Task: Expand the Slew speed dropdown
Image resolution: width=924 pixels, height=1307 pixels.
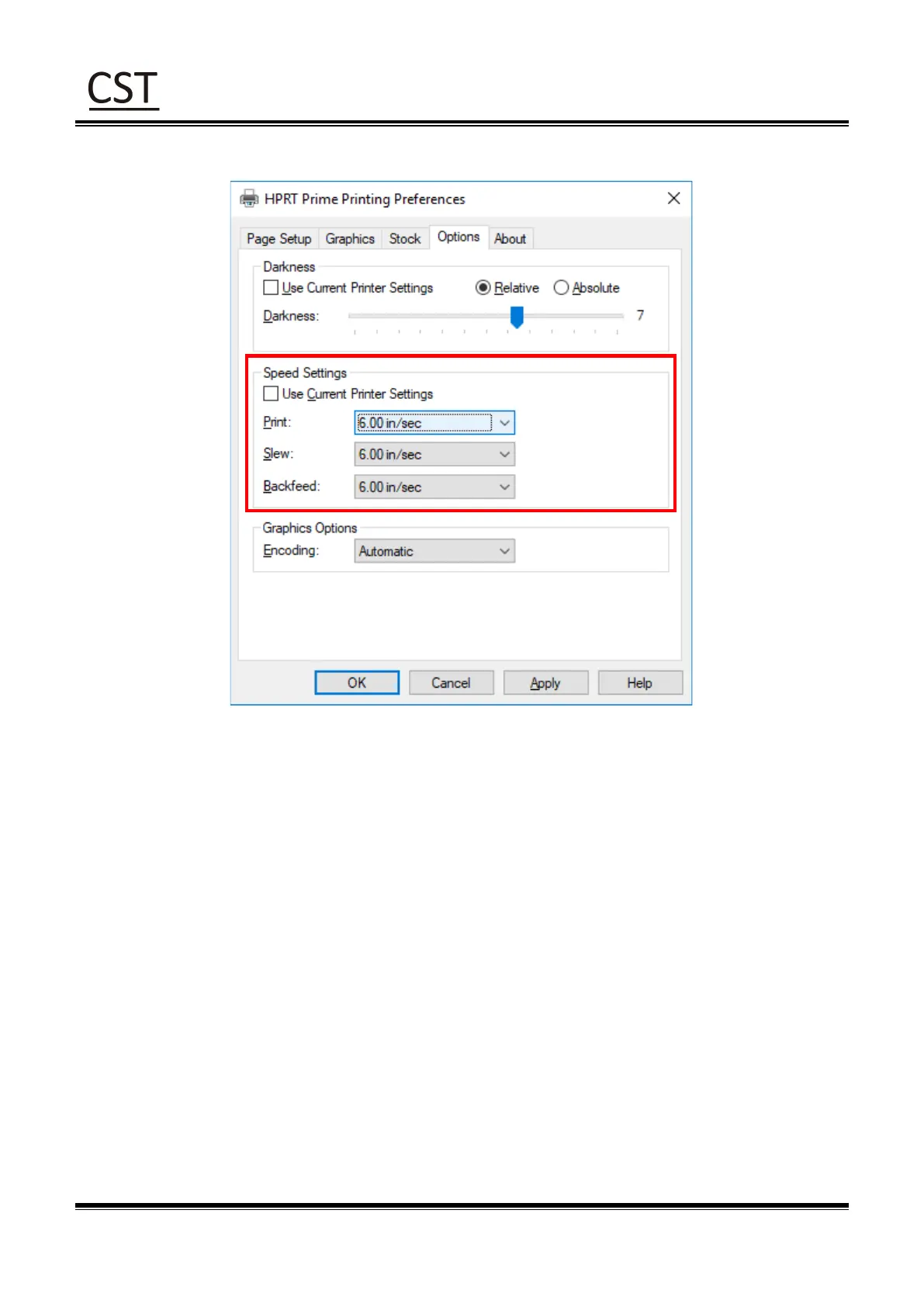Action: point(434,454)
